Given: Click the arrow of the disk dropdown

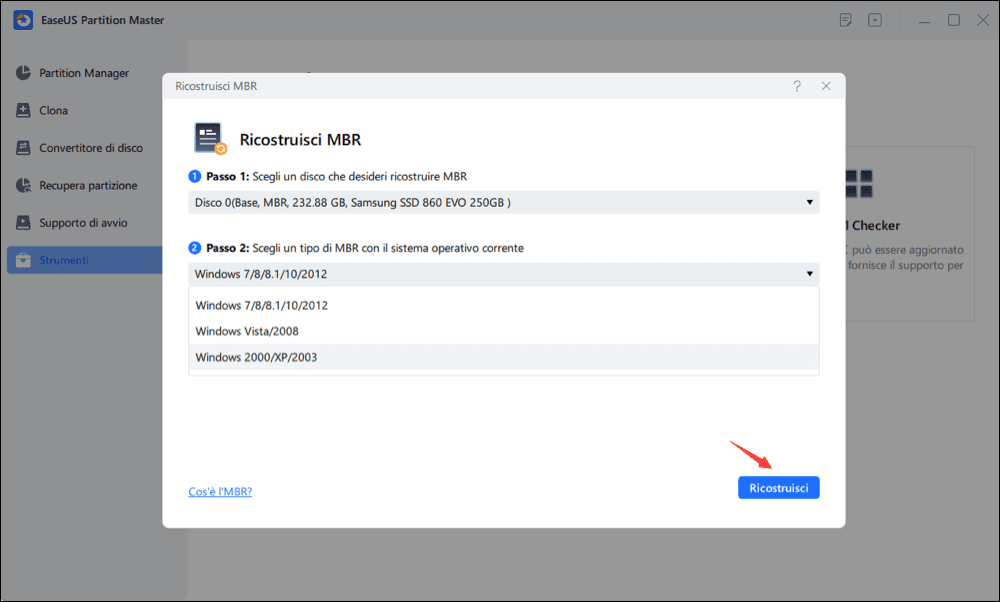Looking at the screenshot, I should coord(809,203).
